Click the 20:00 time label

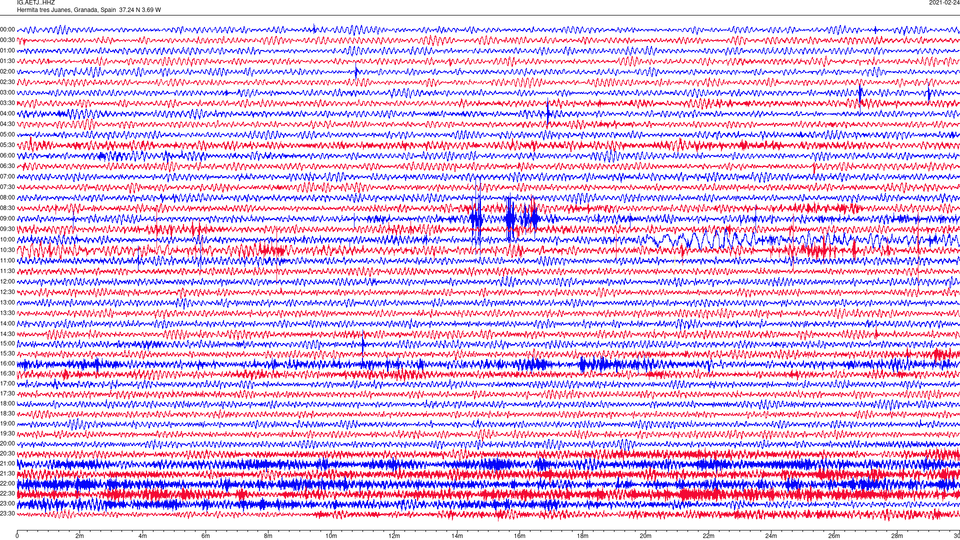(x=7, y=443)
